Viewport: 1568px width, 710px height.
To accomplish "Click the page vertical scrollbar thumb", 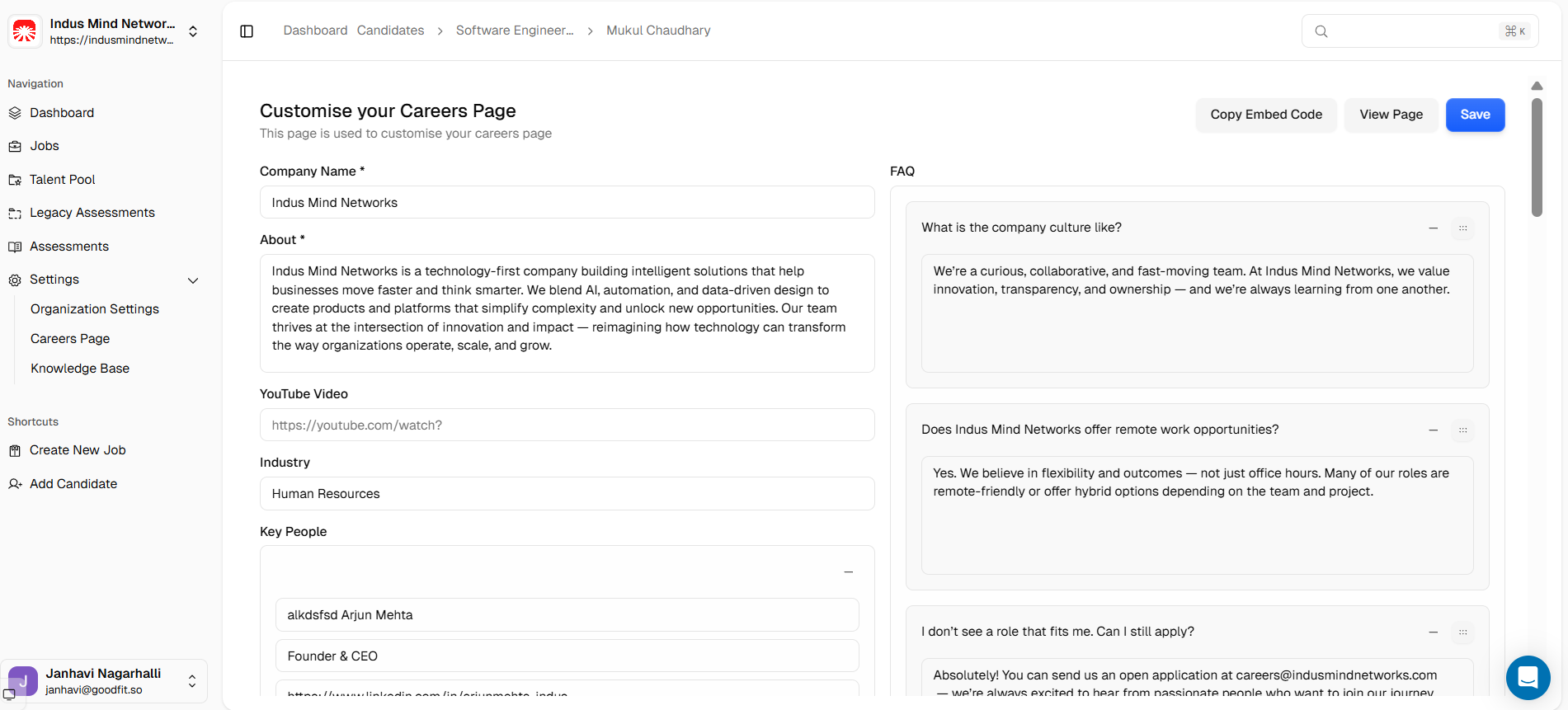I will (x=1537, y=157).
